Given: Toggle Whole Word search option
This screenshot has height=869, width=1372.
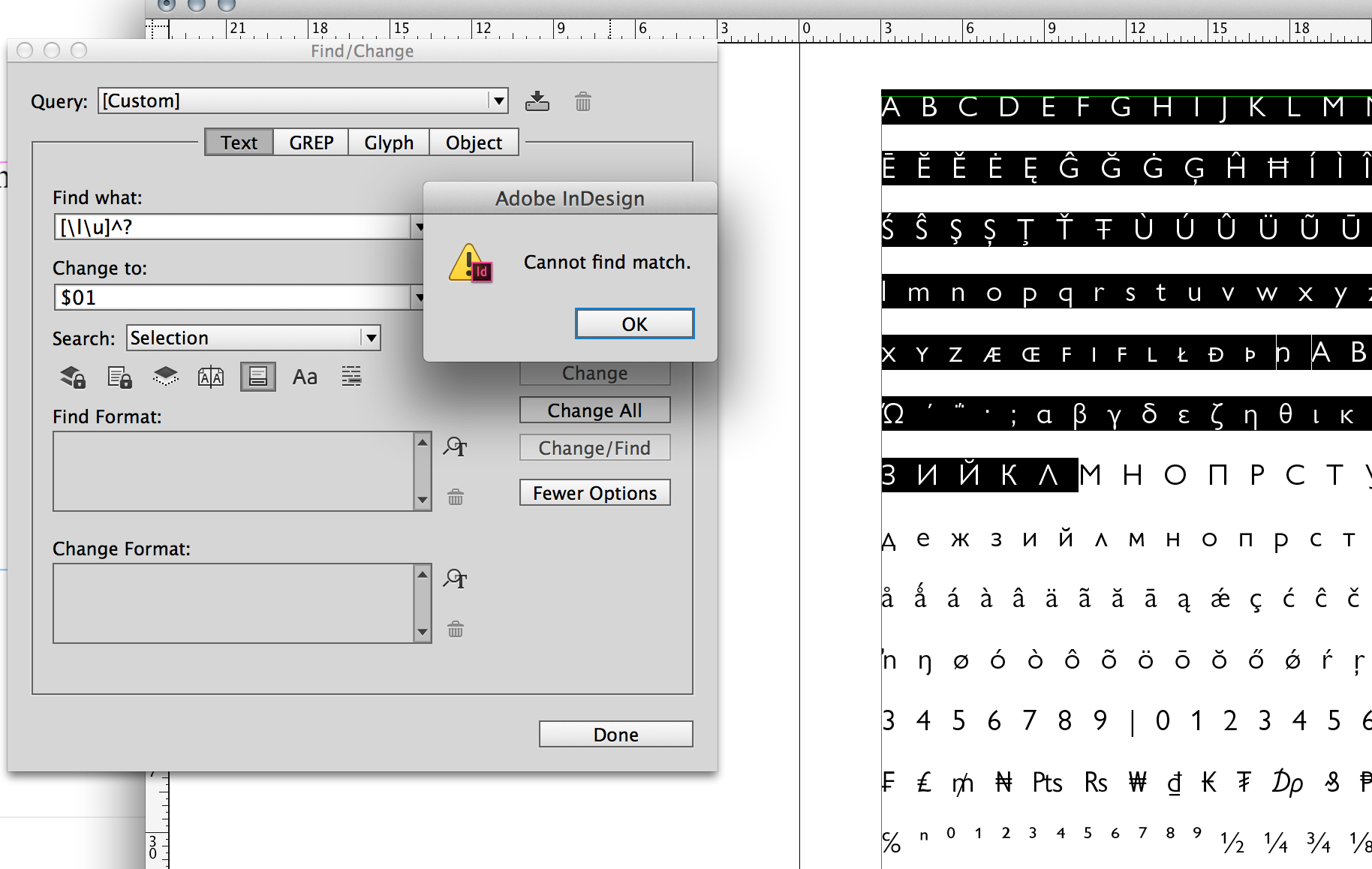Looking at the screenshot, I should tap(351, 377).
